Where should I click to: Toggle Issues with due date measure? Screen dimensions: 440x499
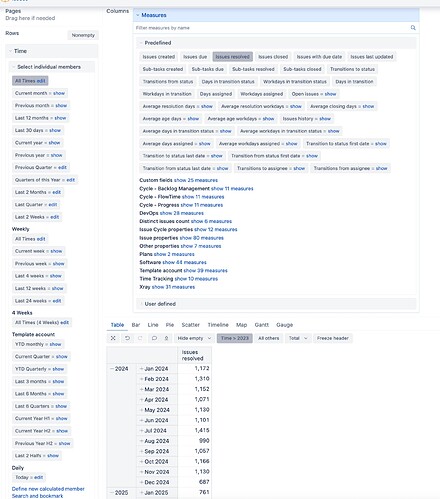pyautogui.click(x=319, y=57)
